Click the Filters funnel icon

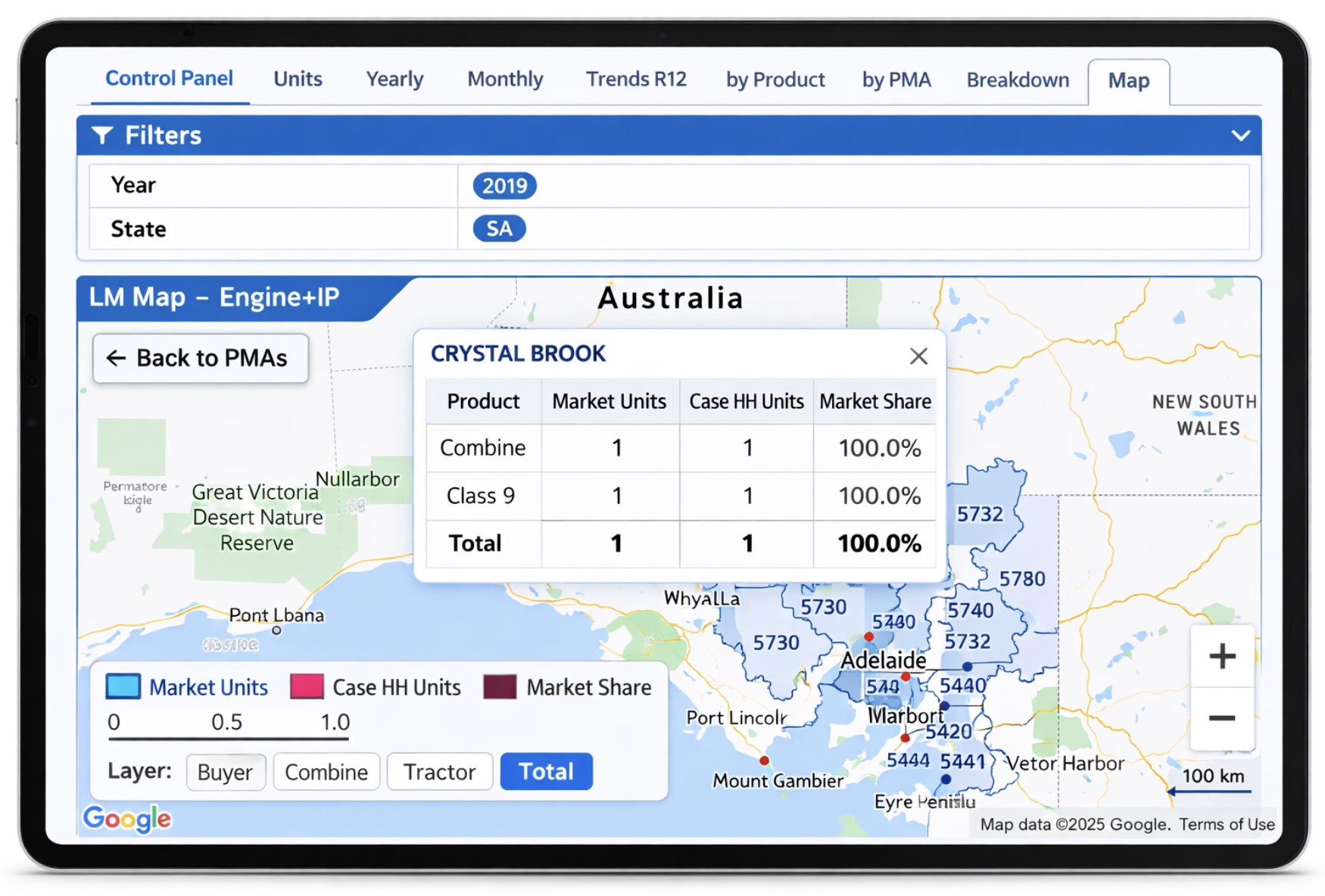coord(102,135)
